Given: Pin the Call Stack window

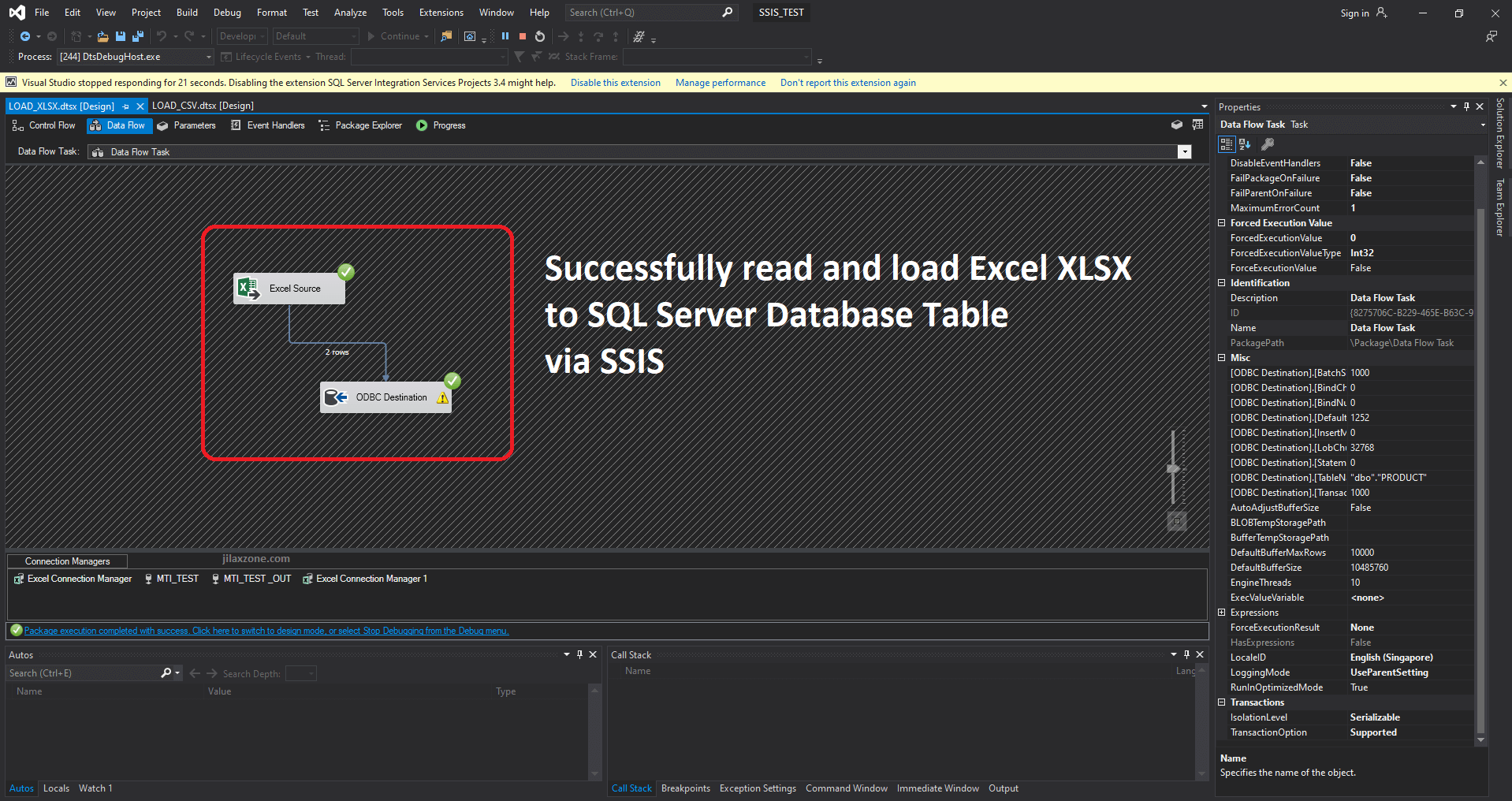Looking at the screenshot, I should (1186, 654).
